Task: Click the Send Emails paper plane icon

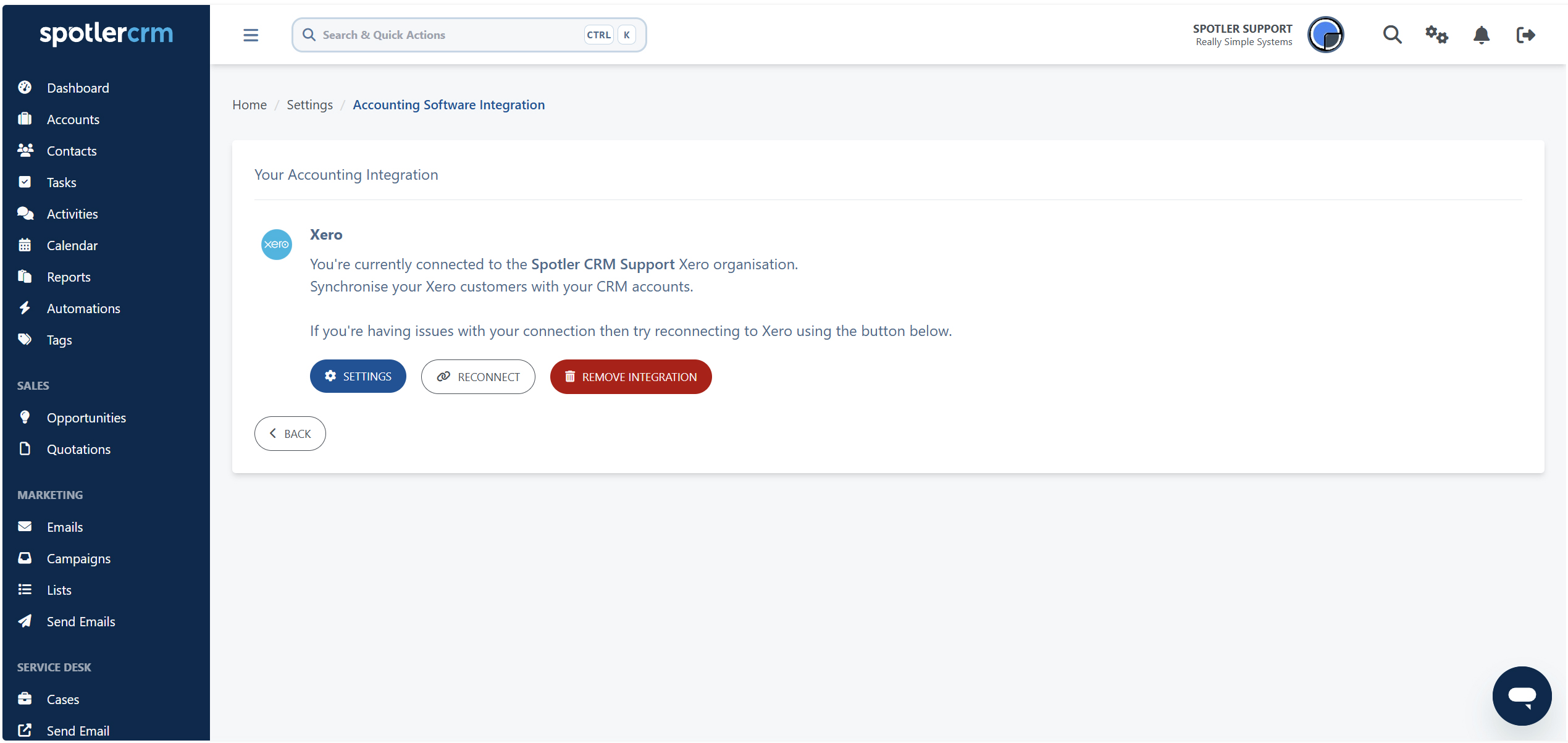Action: coord(25,621)
